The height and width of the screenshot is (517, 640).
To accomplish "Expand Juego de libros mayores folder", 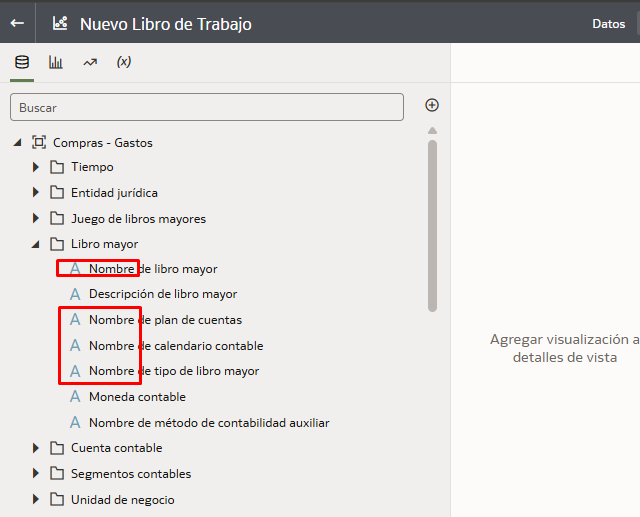I will 36,219.
